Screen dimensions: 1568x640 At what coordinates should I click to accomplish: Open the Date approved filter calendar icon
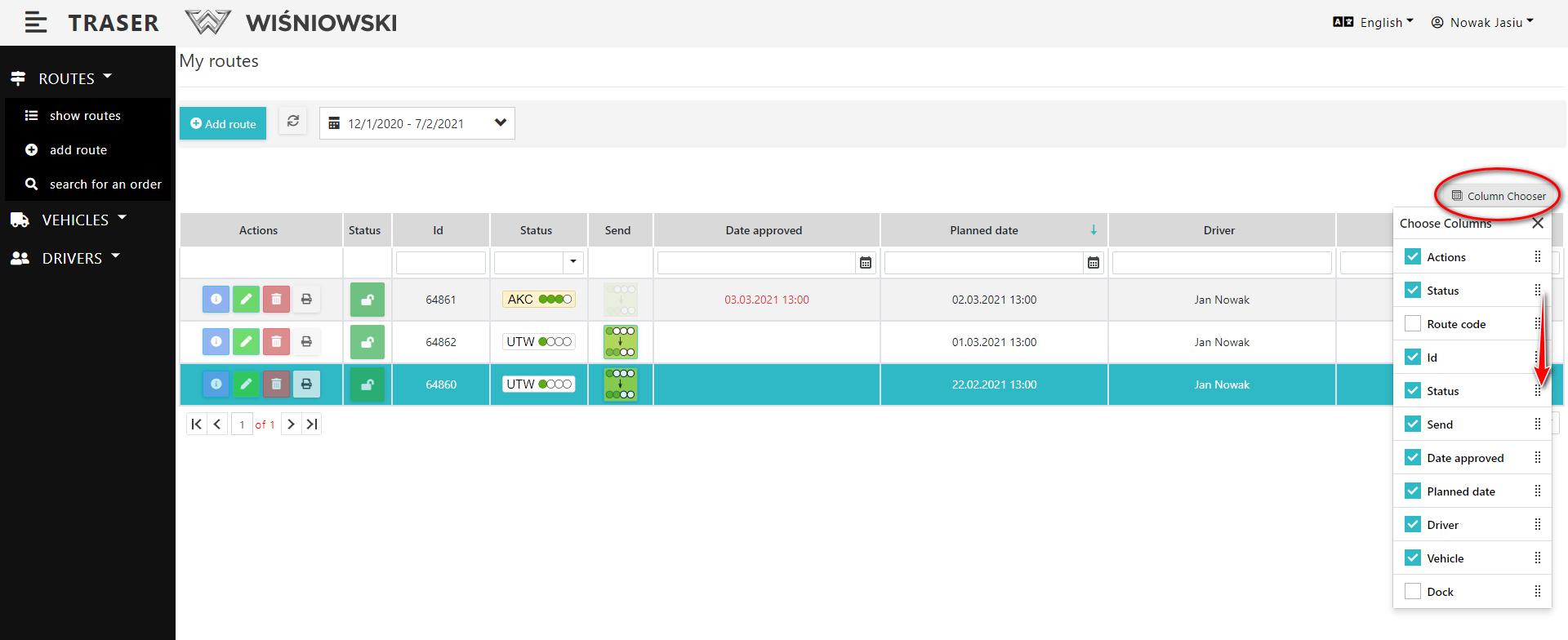866,263
